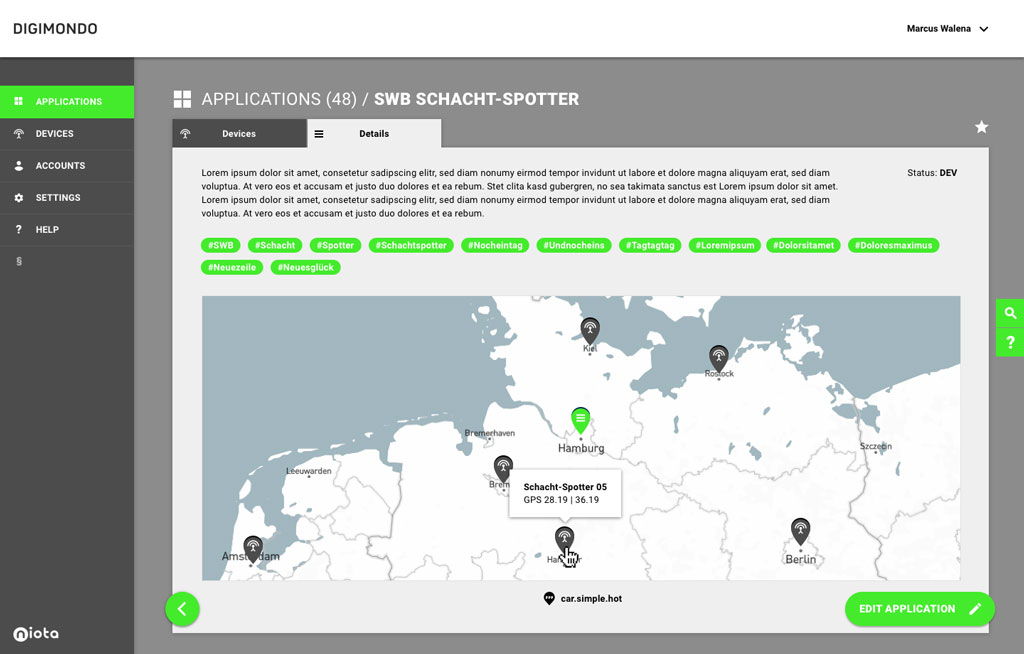Select the Details tab
This screenshot has width=1024, height=654.
(x=374, y=133)
